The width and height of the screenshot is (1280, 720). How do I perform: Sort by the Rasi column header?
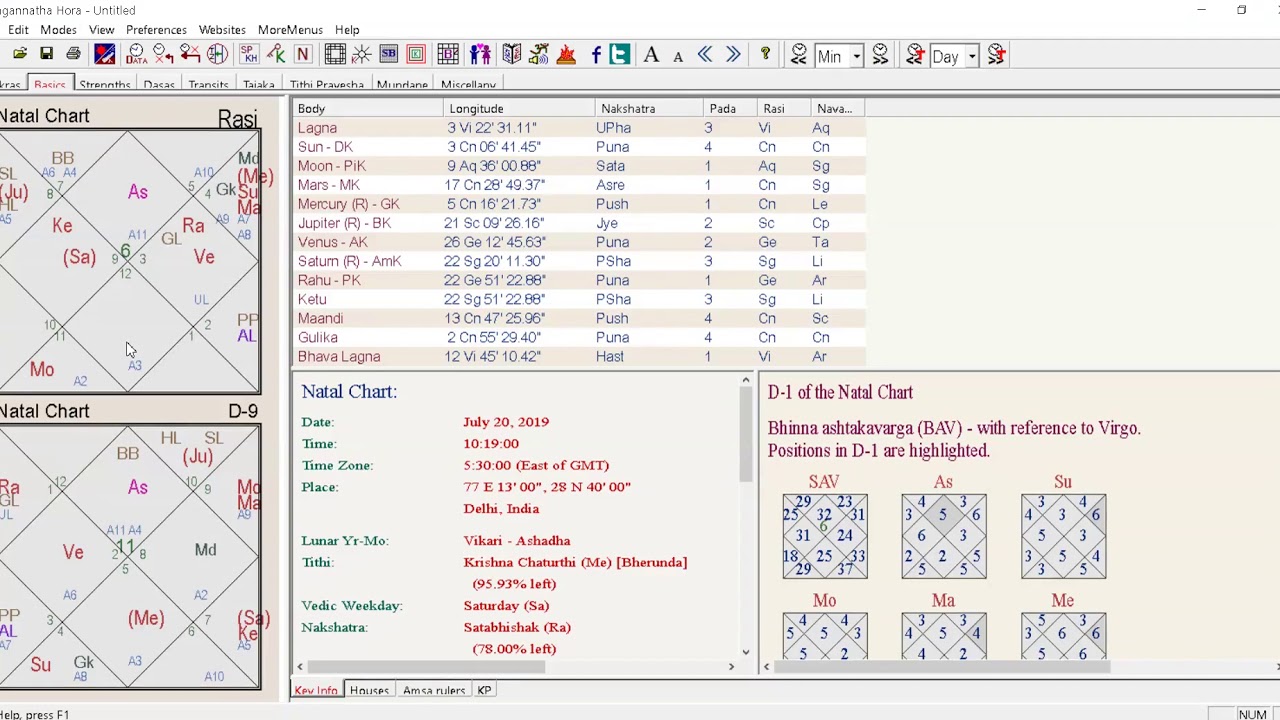pos(784,108)
